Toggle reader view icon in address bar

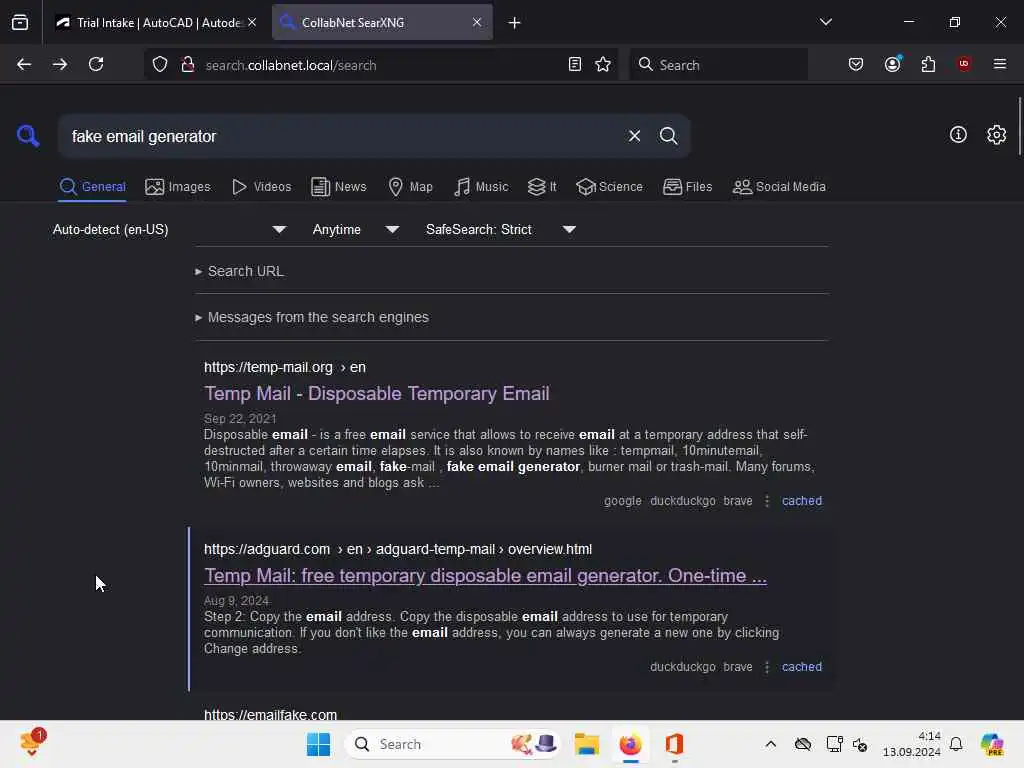575,65
